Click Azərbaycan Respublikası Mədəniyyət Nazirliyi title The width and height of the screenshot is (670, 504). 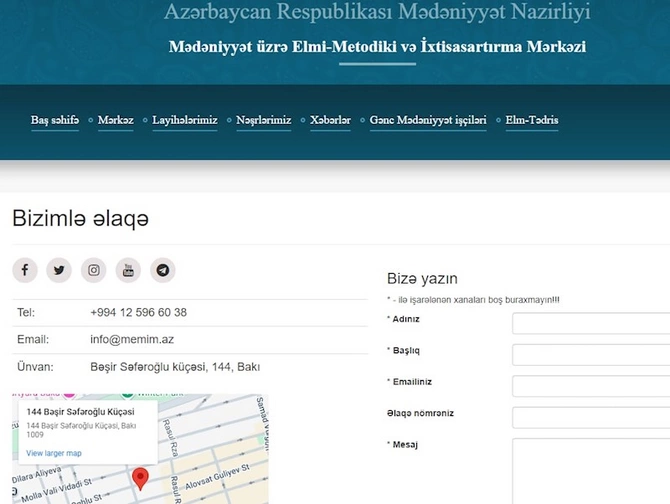click(377, 12)
